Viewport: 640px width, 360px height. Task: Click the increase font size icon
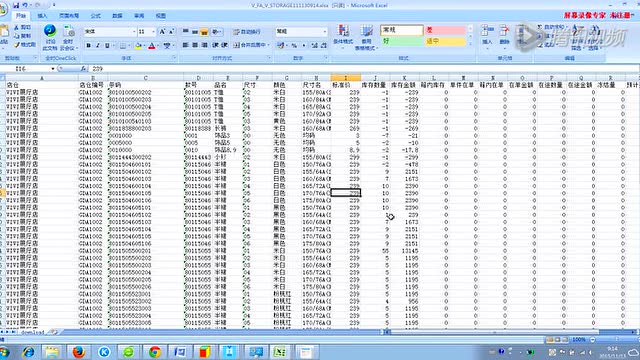click(x=162, y=31)
